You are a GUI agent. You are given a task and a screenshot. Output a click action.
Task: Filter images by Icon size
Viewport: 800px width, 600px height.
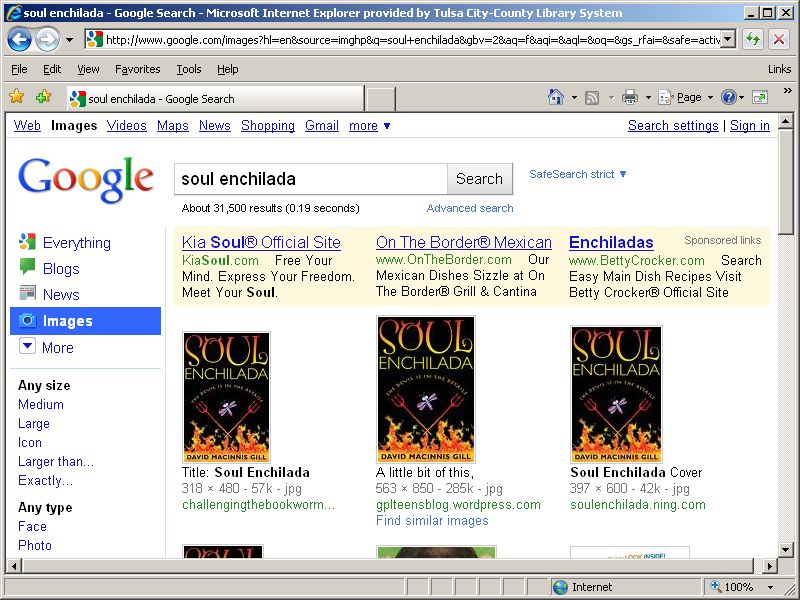point(30,442)
